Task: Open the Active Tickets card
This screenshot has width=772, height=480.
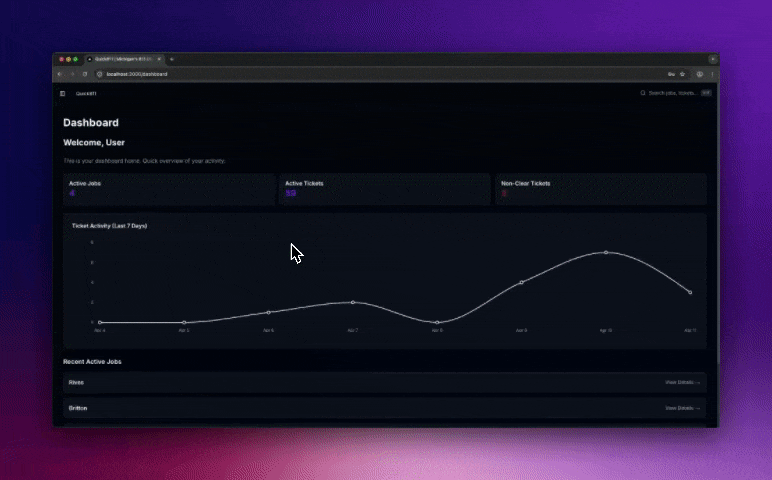Action: [x=385, y=189]
